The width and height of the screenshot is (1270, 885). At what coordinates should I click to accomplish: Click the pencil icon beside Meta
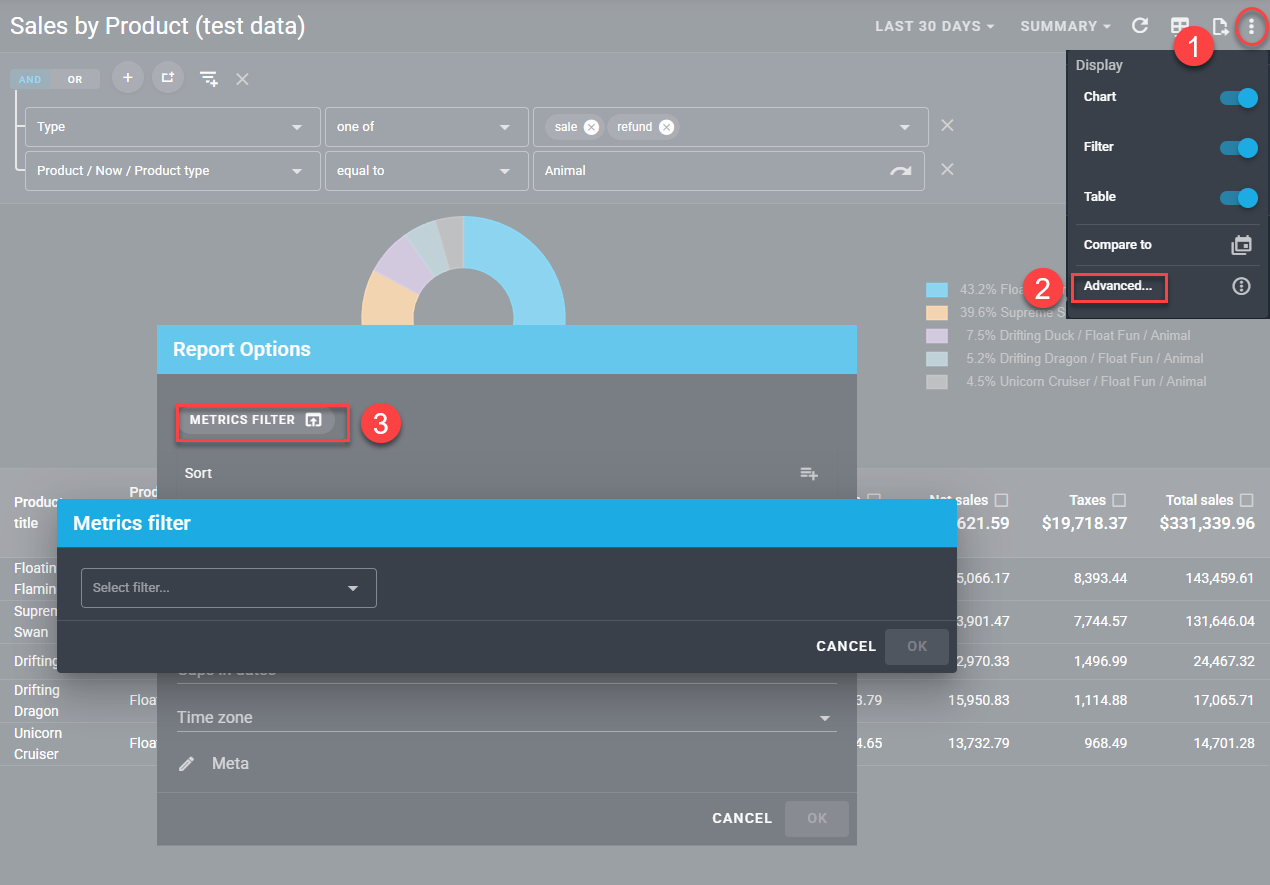pos(187,764)
